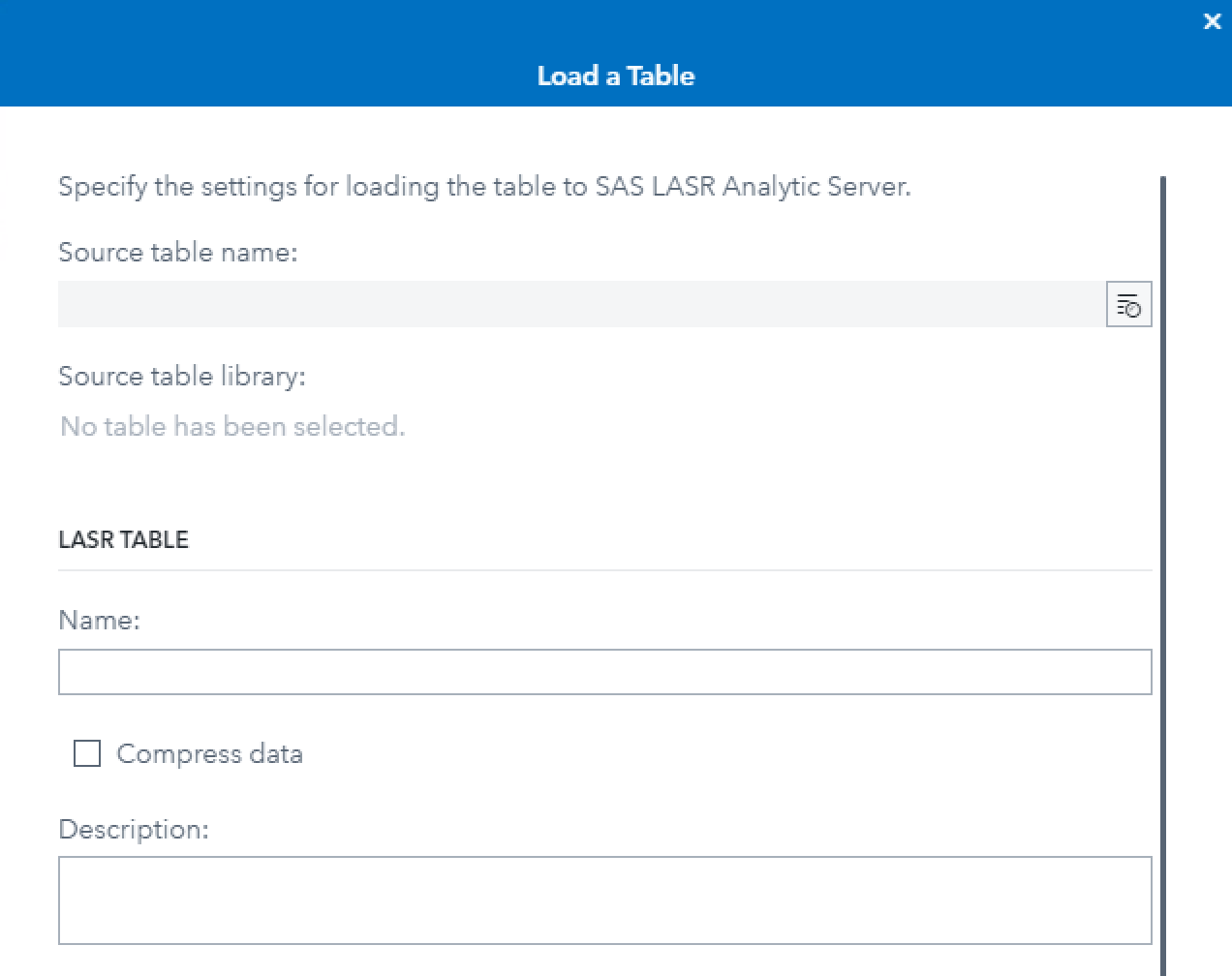Click the Name label above the input
The width and height of the screenshot is (1232, 976).
[99, 620]
